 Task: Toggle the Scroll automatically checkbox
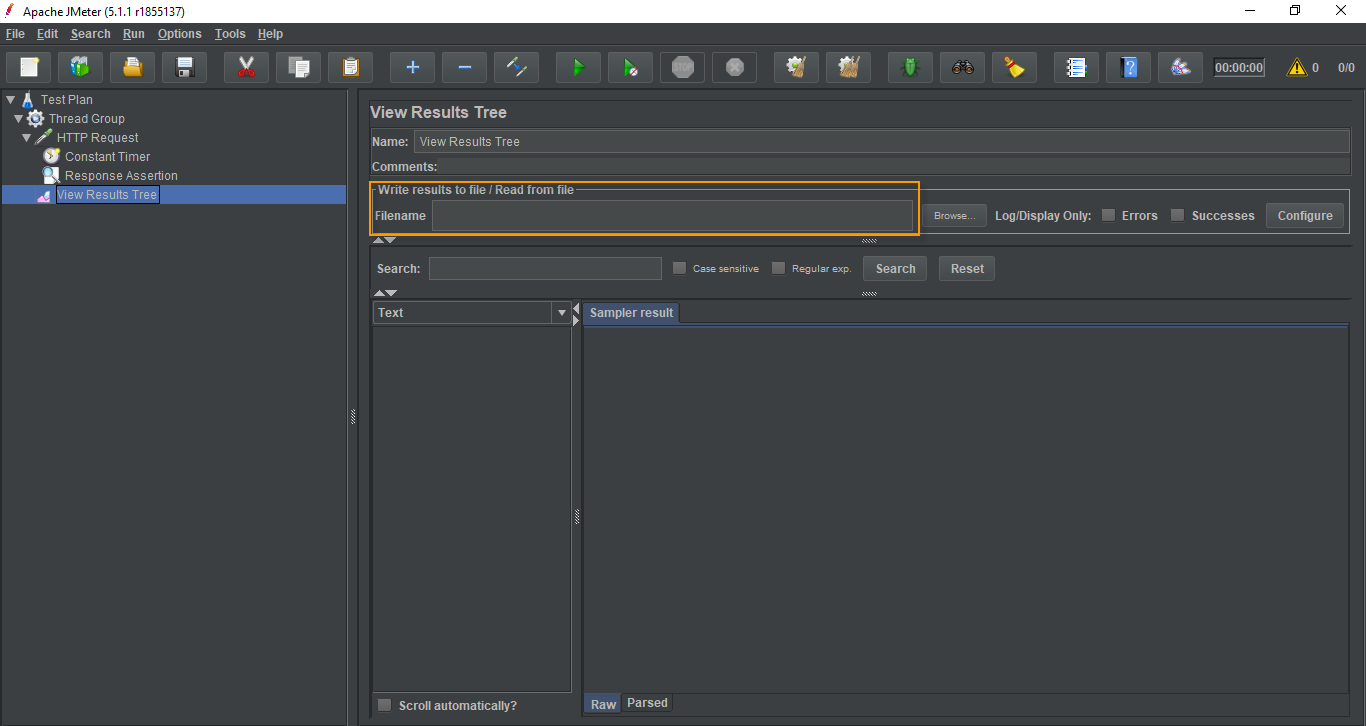pyautogui.click(x=385, y=705)
